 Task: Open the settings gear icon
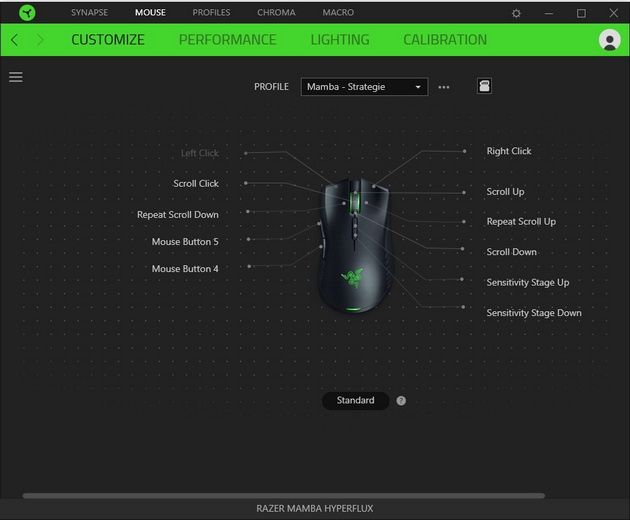516,13
